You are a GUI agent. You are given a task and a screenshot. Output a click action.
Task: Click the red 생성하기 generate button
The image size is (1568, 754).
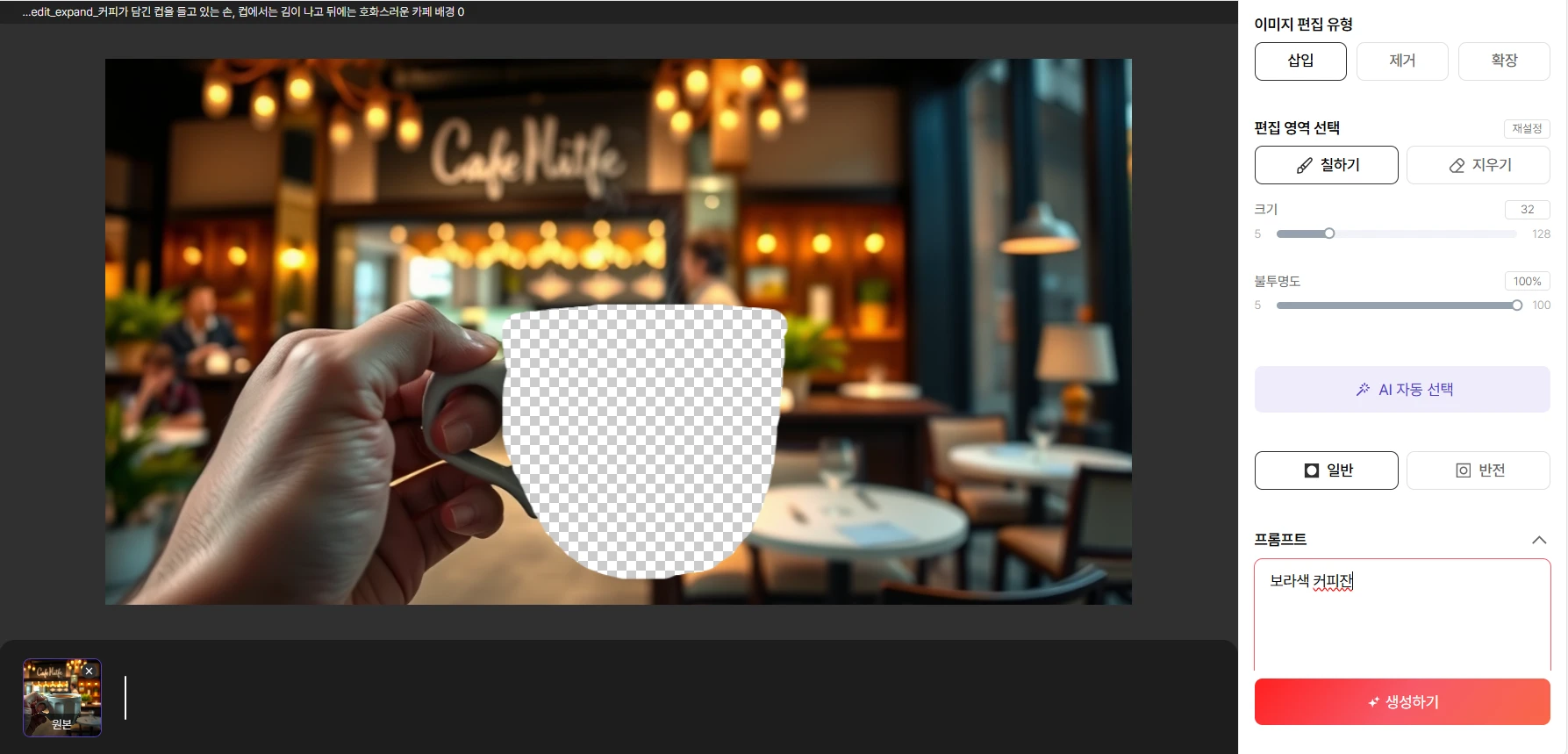coord(1401,702)
